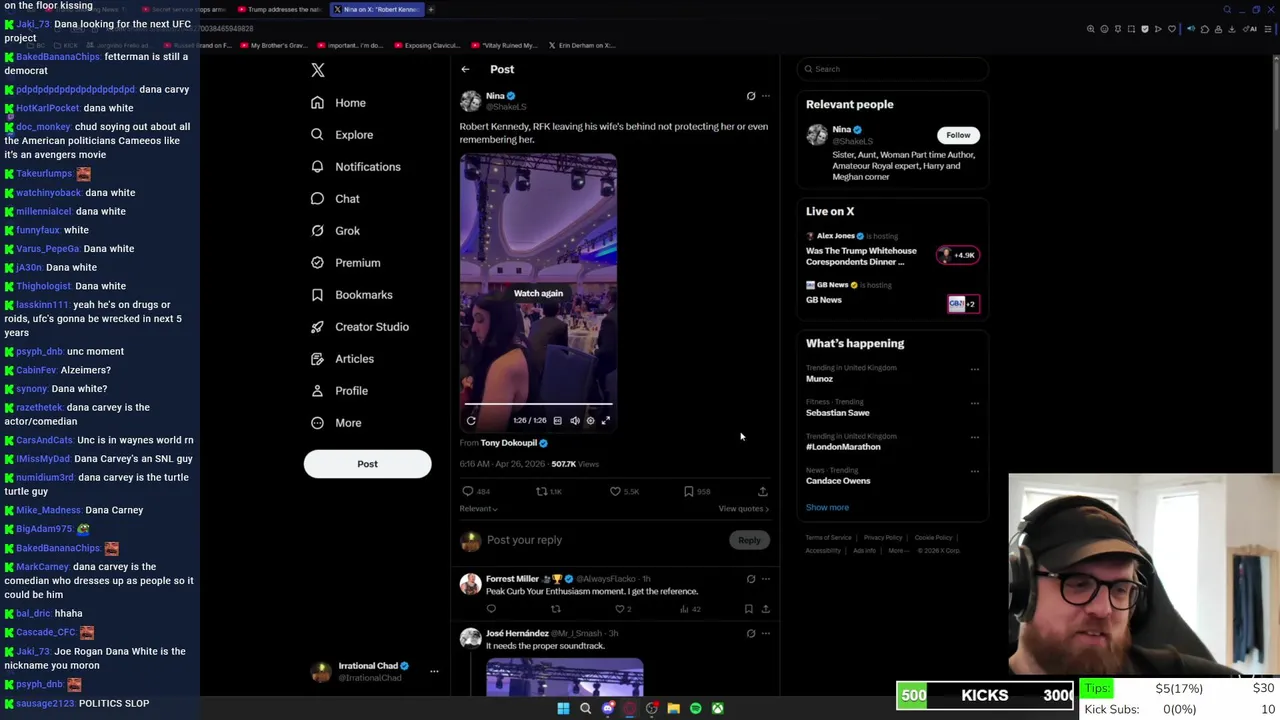Click Show more under What's happening

(x=827, y=508)
